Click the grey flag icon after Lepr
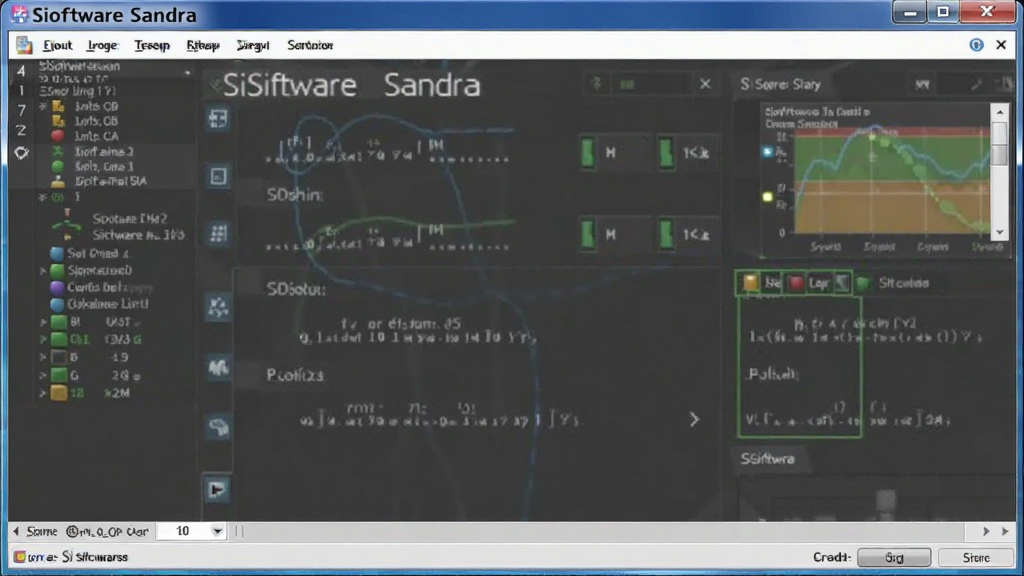Screen dimensions: 1024x576 842,283
